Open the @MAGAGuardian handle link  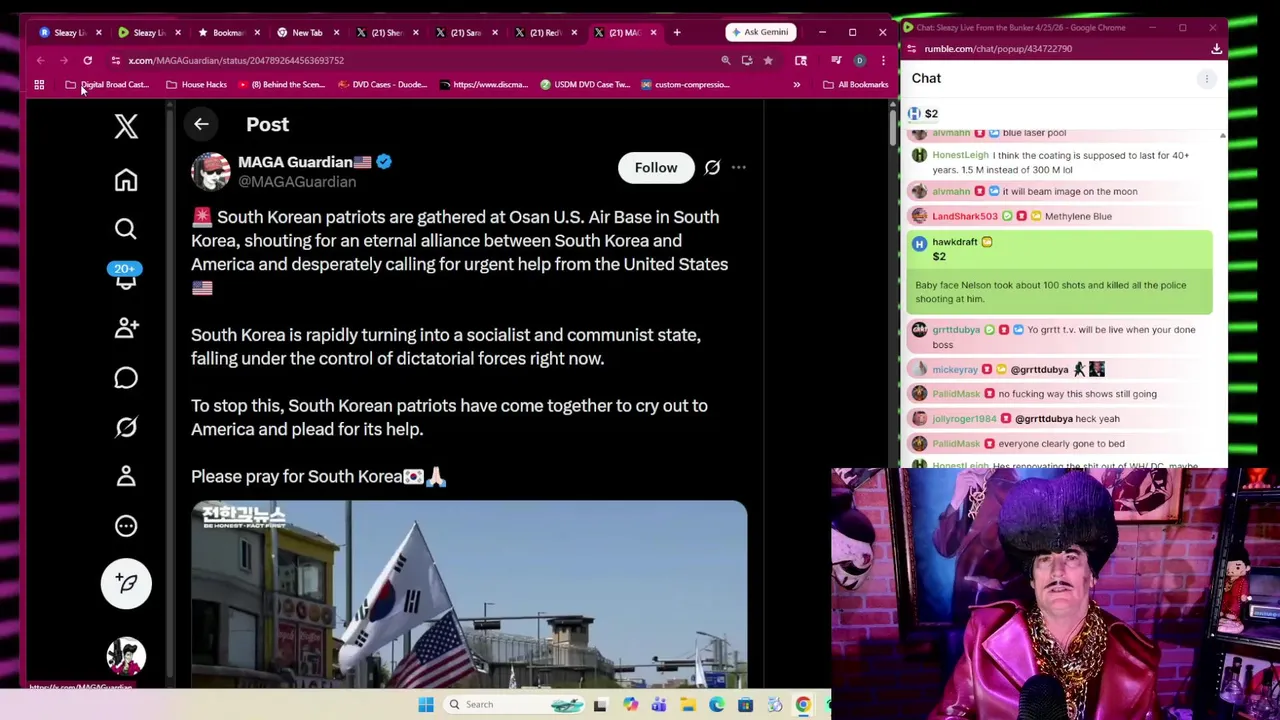(x=297, y=182)
